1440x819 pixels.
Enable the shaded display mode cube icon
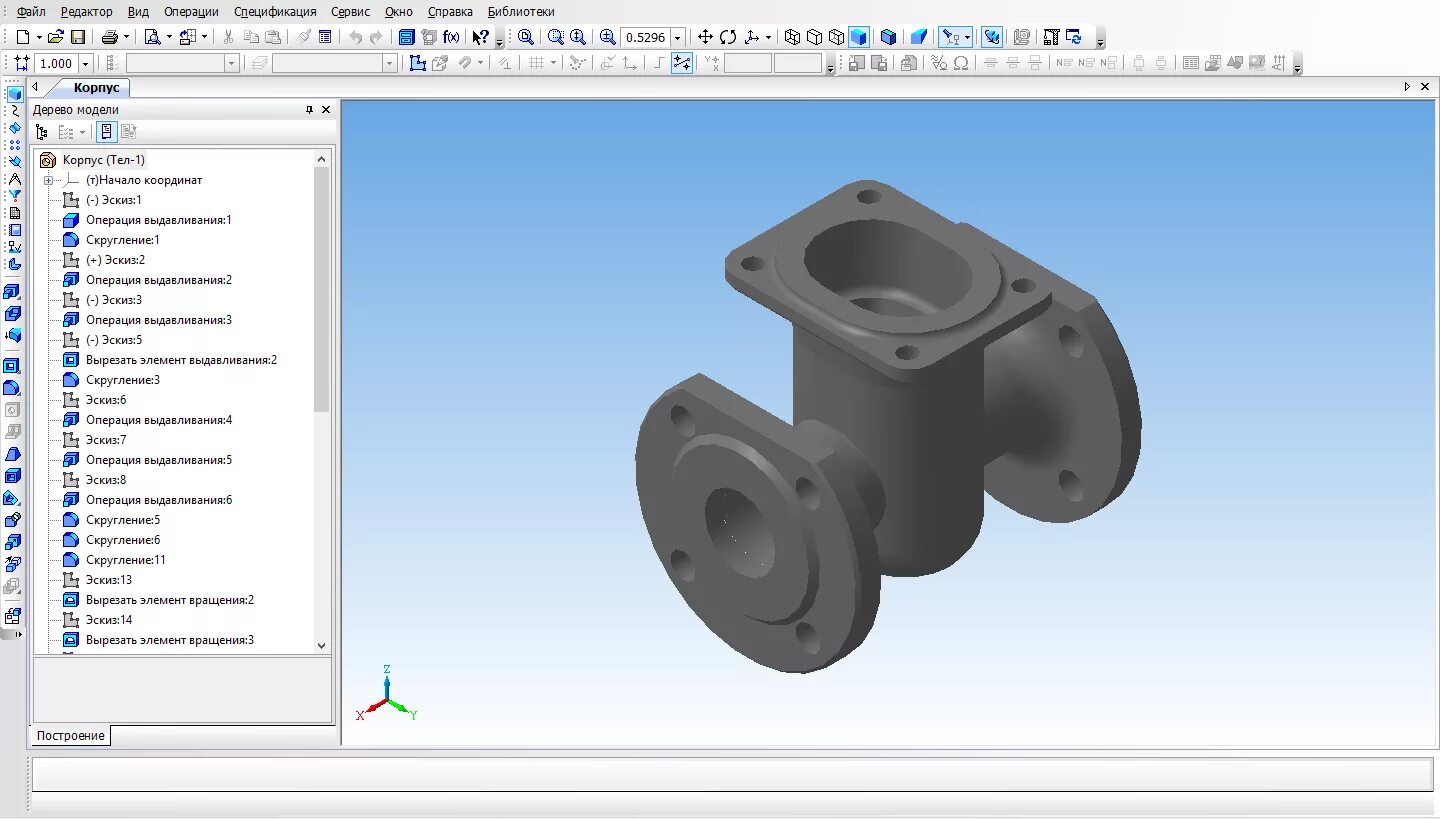tap(859, 37)
